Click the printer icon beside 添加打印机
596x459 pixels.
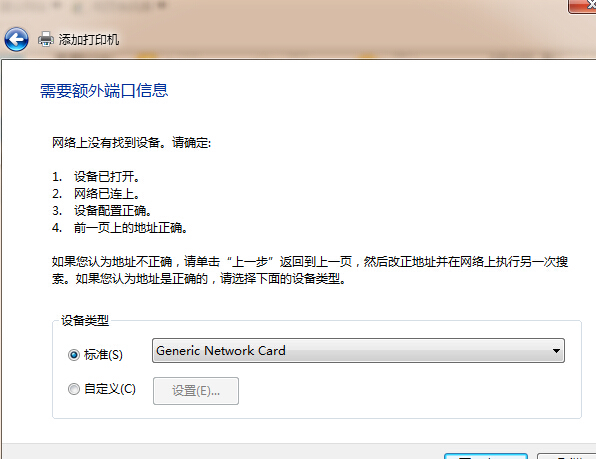click(46, 39)
